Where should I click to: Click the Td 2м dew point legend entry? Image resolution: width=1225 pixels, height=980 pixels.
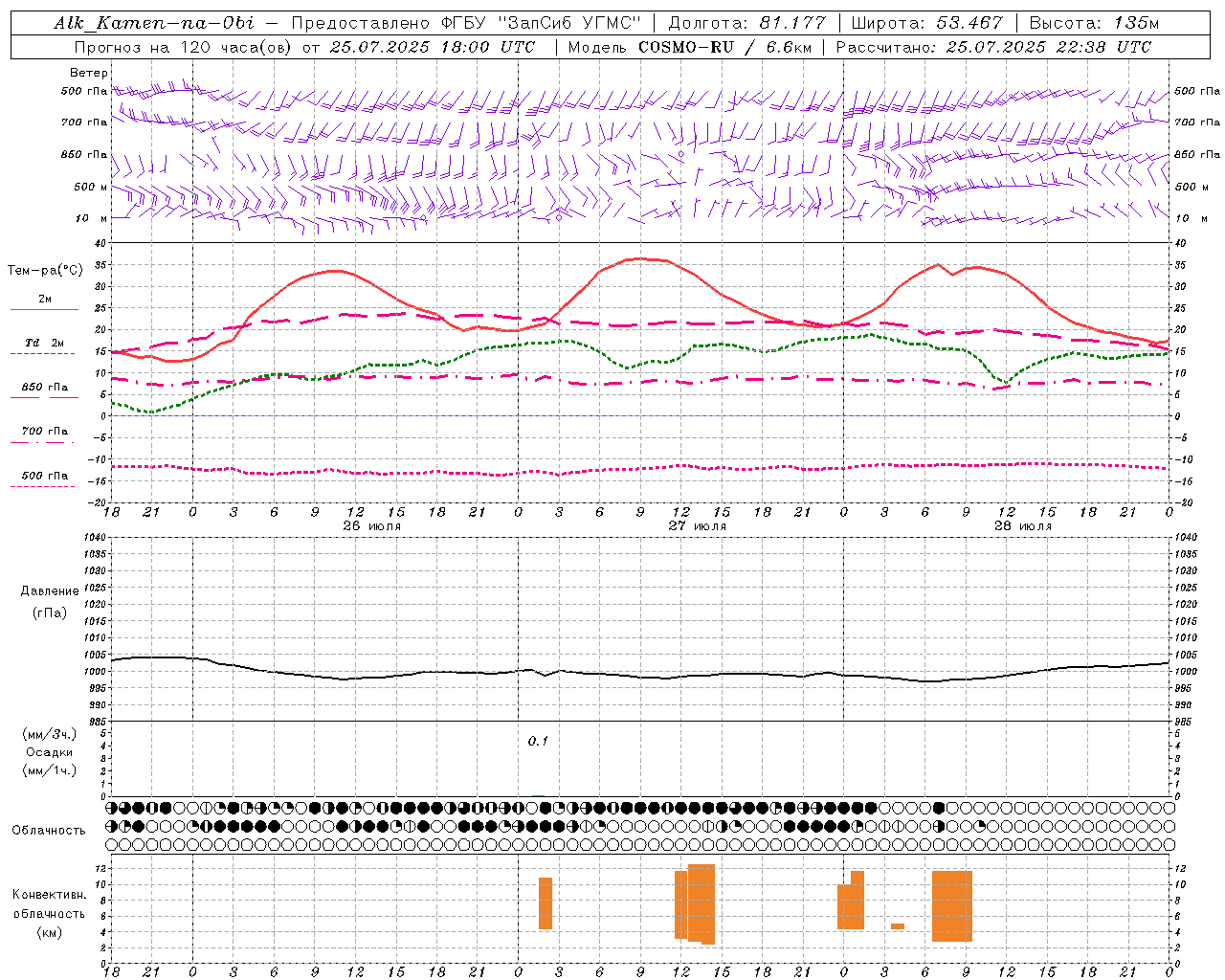(x=44, y=343)
